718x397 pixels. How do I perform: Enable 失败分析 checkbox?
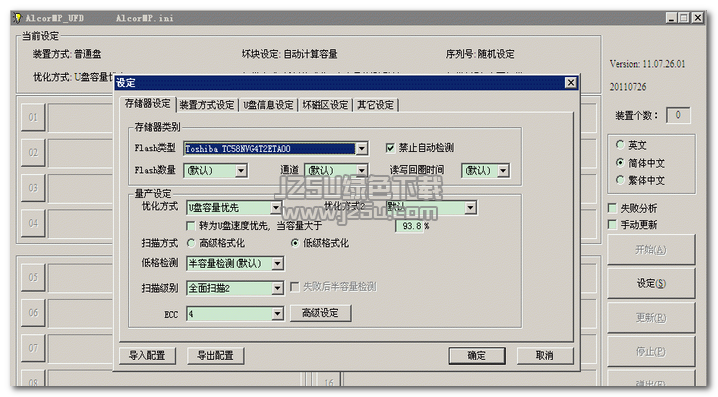(x=612, y=208)
